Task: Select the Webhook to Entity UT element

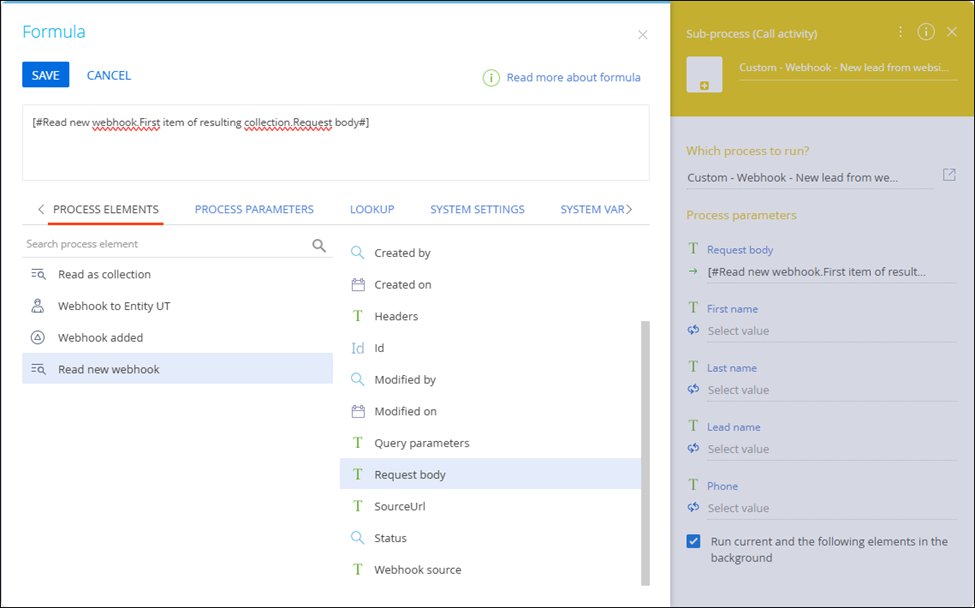Action: click(114, 306)
